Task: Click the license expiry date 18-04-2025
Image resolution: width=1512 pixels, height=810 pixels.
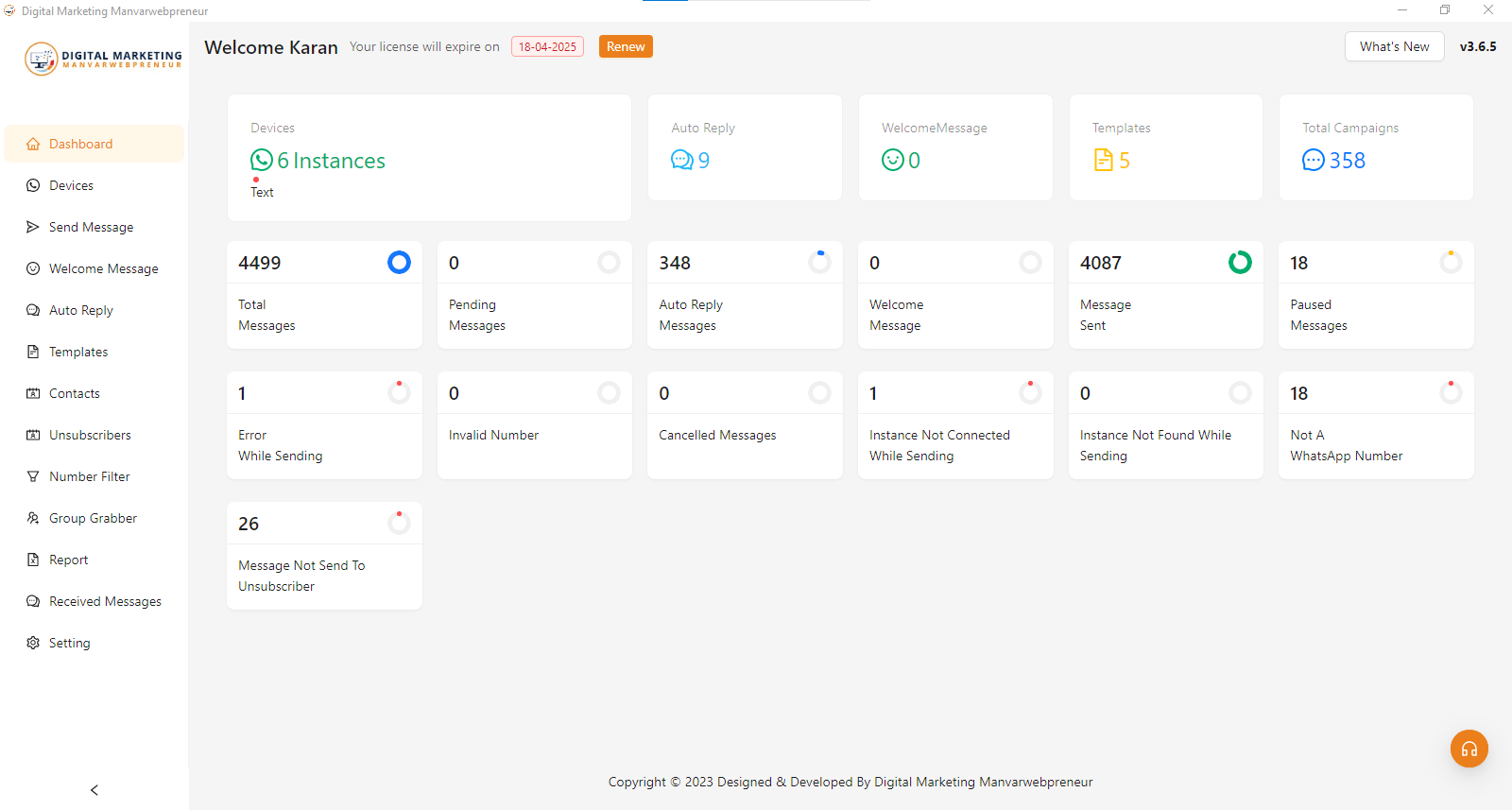Action: pyautogui.click(x=547, y=46)
